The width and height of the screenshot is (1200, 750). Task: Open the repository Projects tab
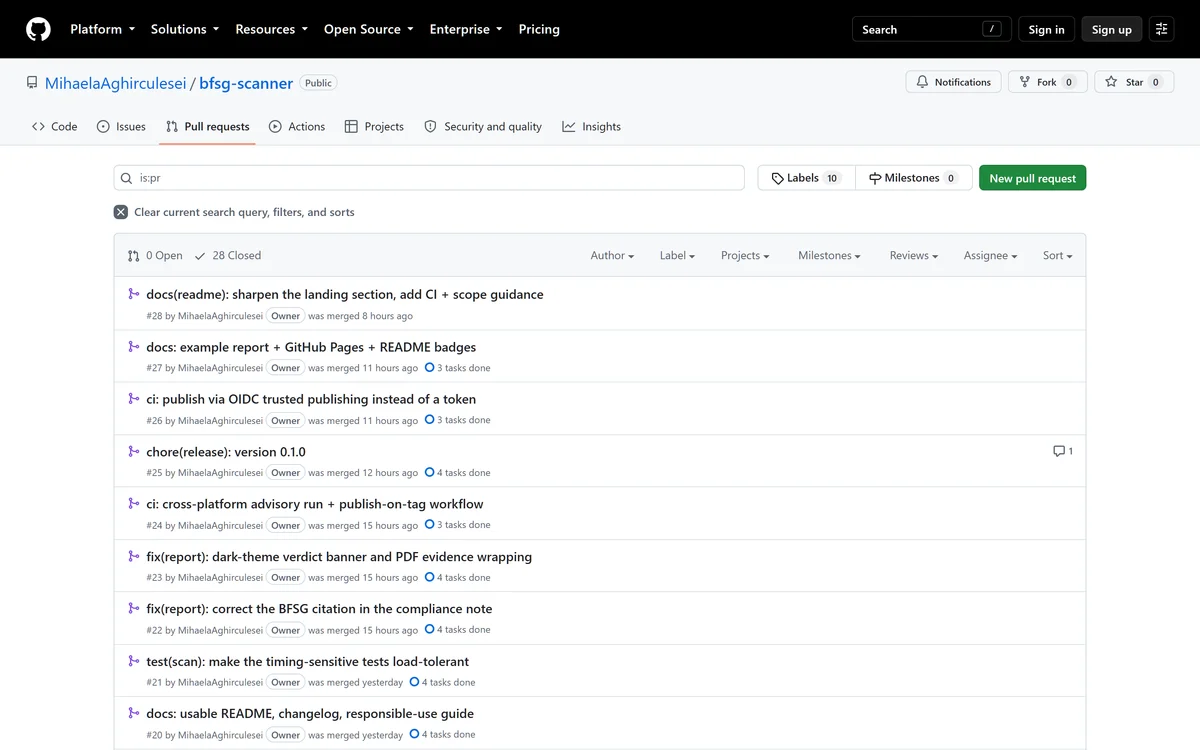[x=374, y=126]
